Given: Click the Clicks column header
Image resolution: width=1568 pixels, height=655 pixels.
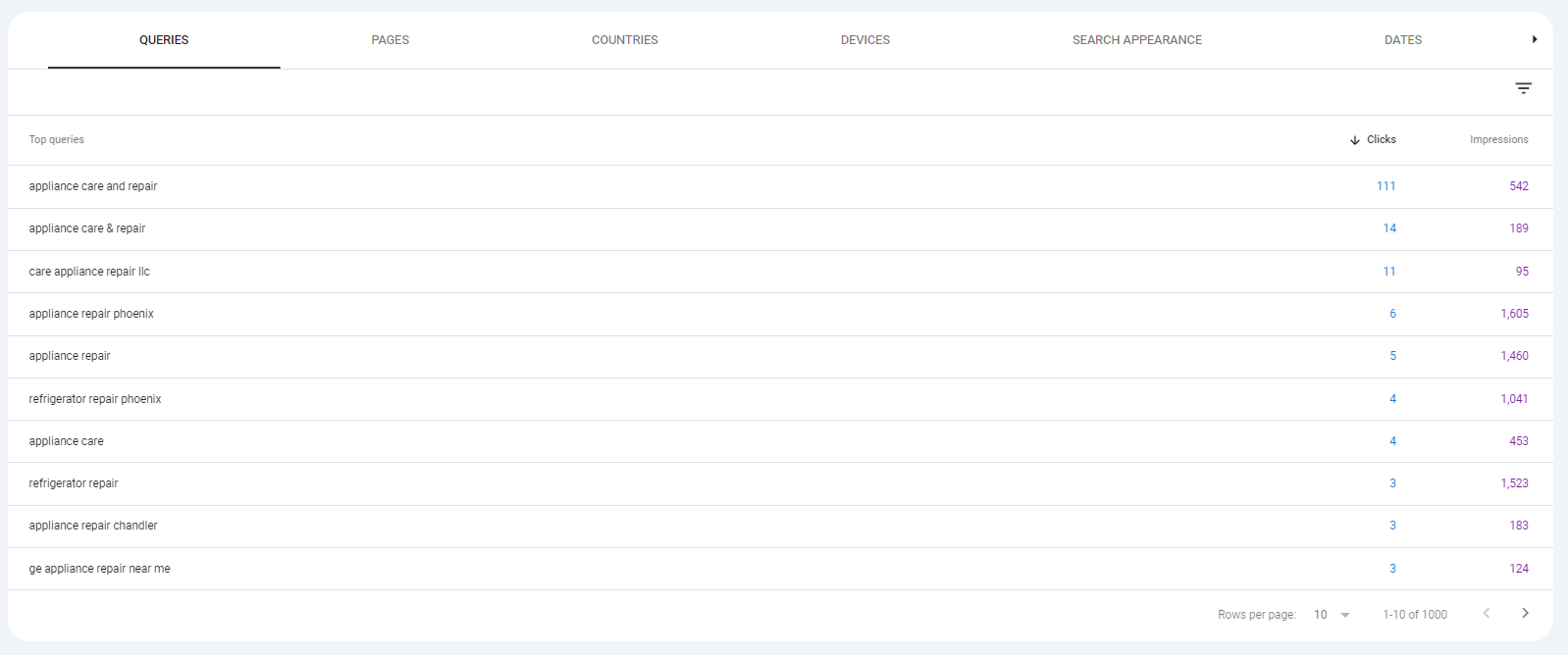Looking at the screenshot, I should (x=1381, y=140).
